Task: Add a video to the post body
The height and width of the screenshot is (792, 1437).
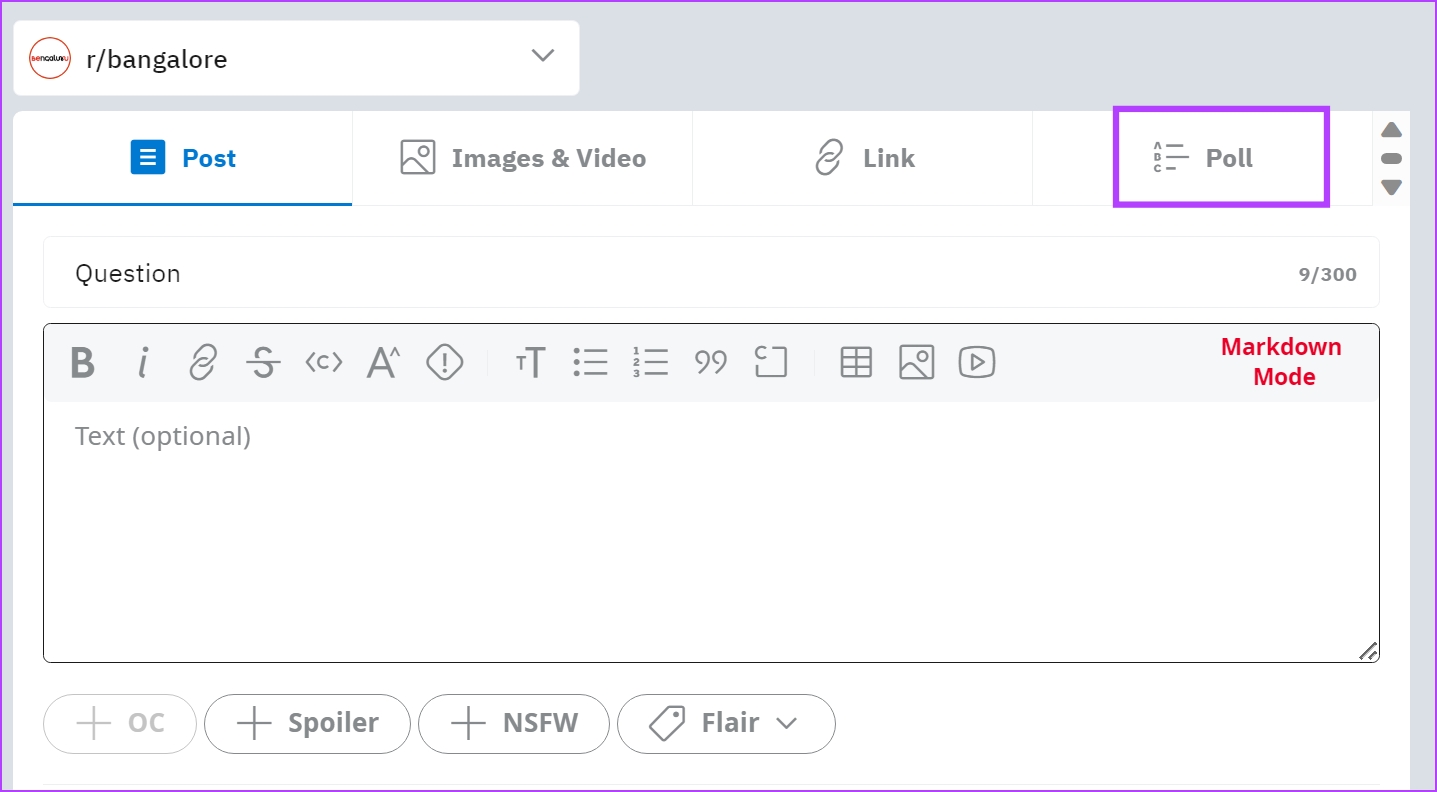Action: tap(977, 362)
